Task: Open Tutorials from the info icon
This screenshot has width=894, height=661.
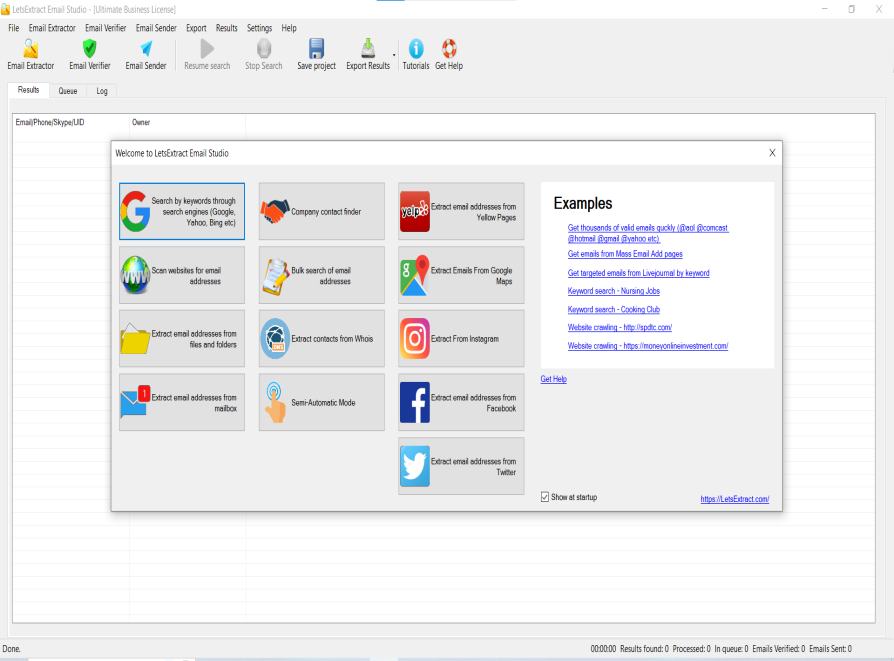Action: click(x=416, y=55)
